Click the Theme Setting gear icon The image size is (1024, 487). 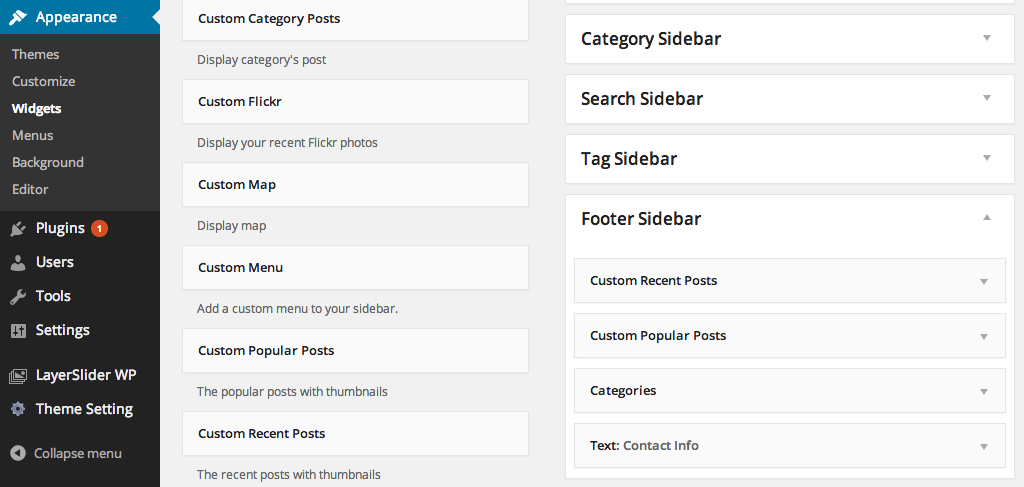[18, 409]
